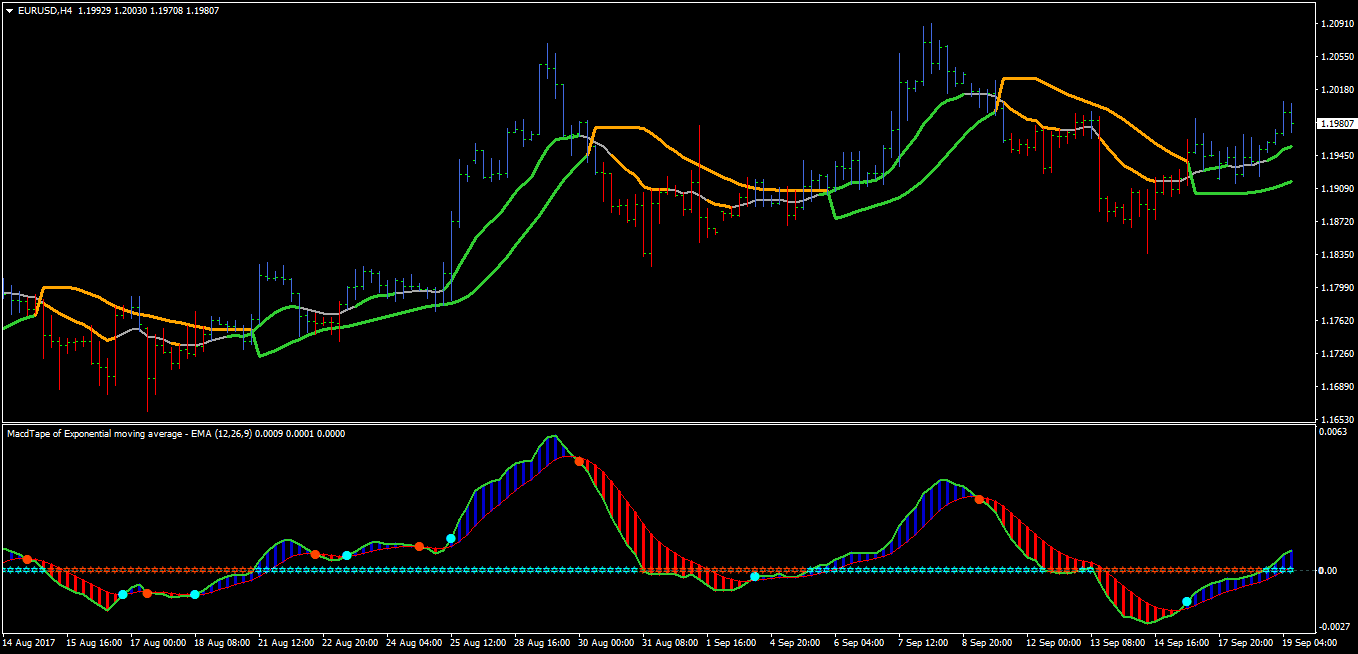This screenshot has height=654, width=1358.
Task: Click the cyan dot near 1 Sep 16:00
Action: (x=755, y=577)
